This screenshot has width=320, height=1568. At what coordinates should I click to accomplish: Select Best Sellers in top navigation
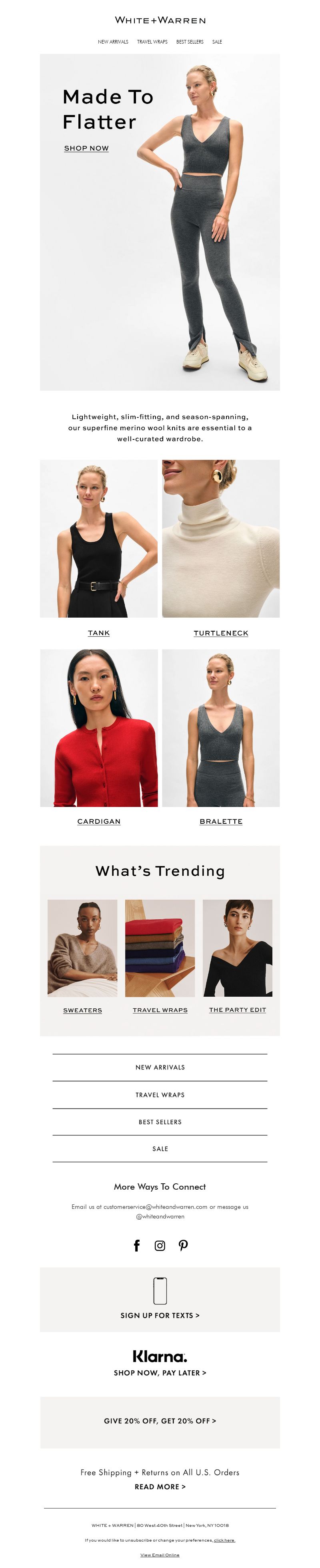(190, 42)
